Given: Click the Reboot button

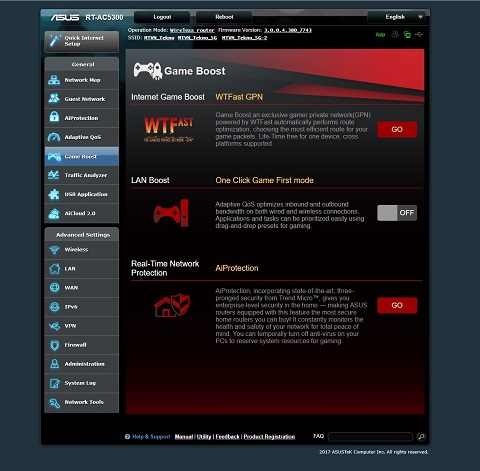Looking at the screenshot, I should point(224,17).
